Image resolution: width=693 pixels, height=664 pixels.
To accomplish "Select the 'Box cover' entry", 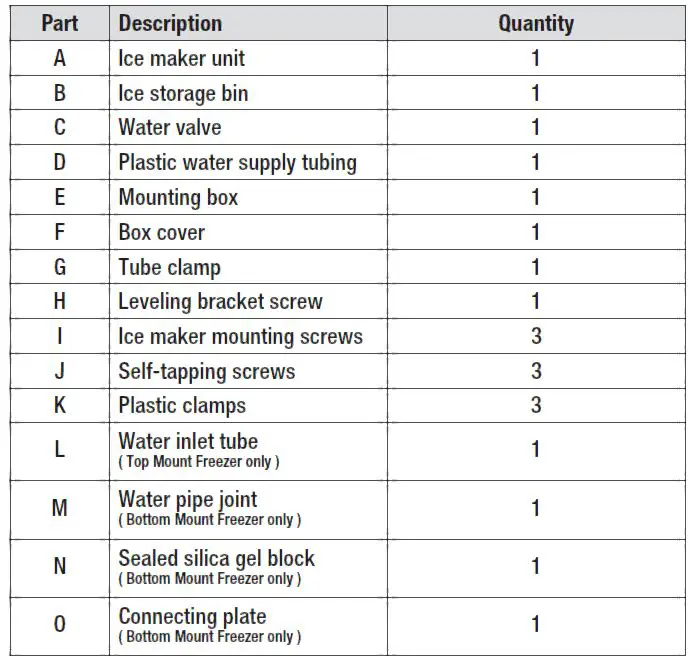I will coord(161,232).
